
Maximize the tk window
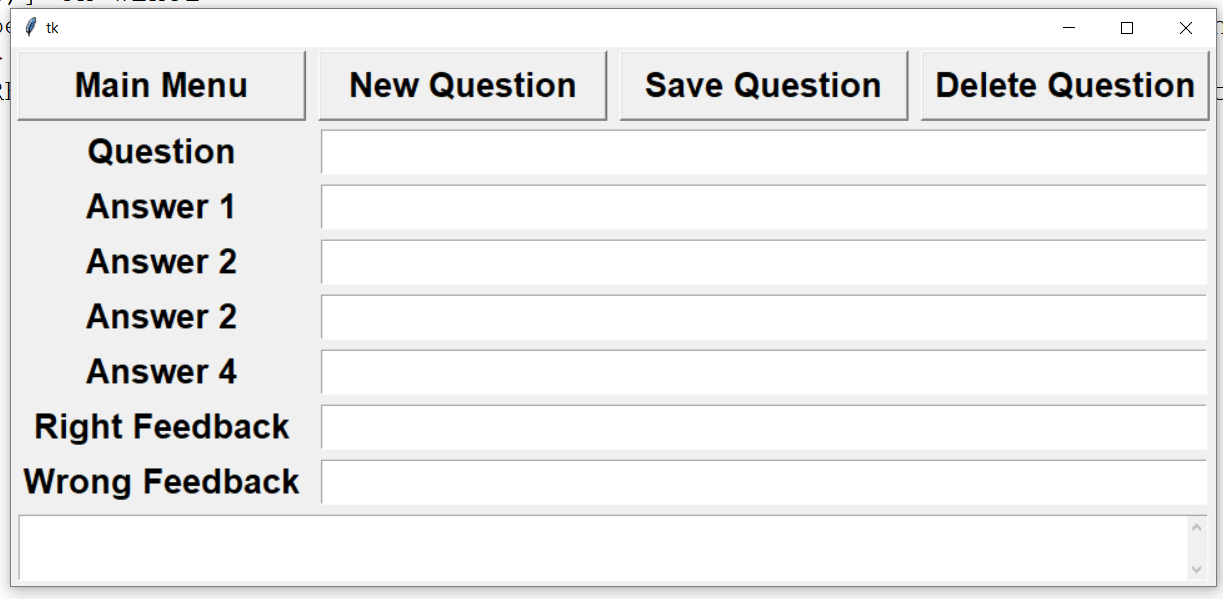[x=1127, y=28]
